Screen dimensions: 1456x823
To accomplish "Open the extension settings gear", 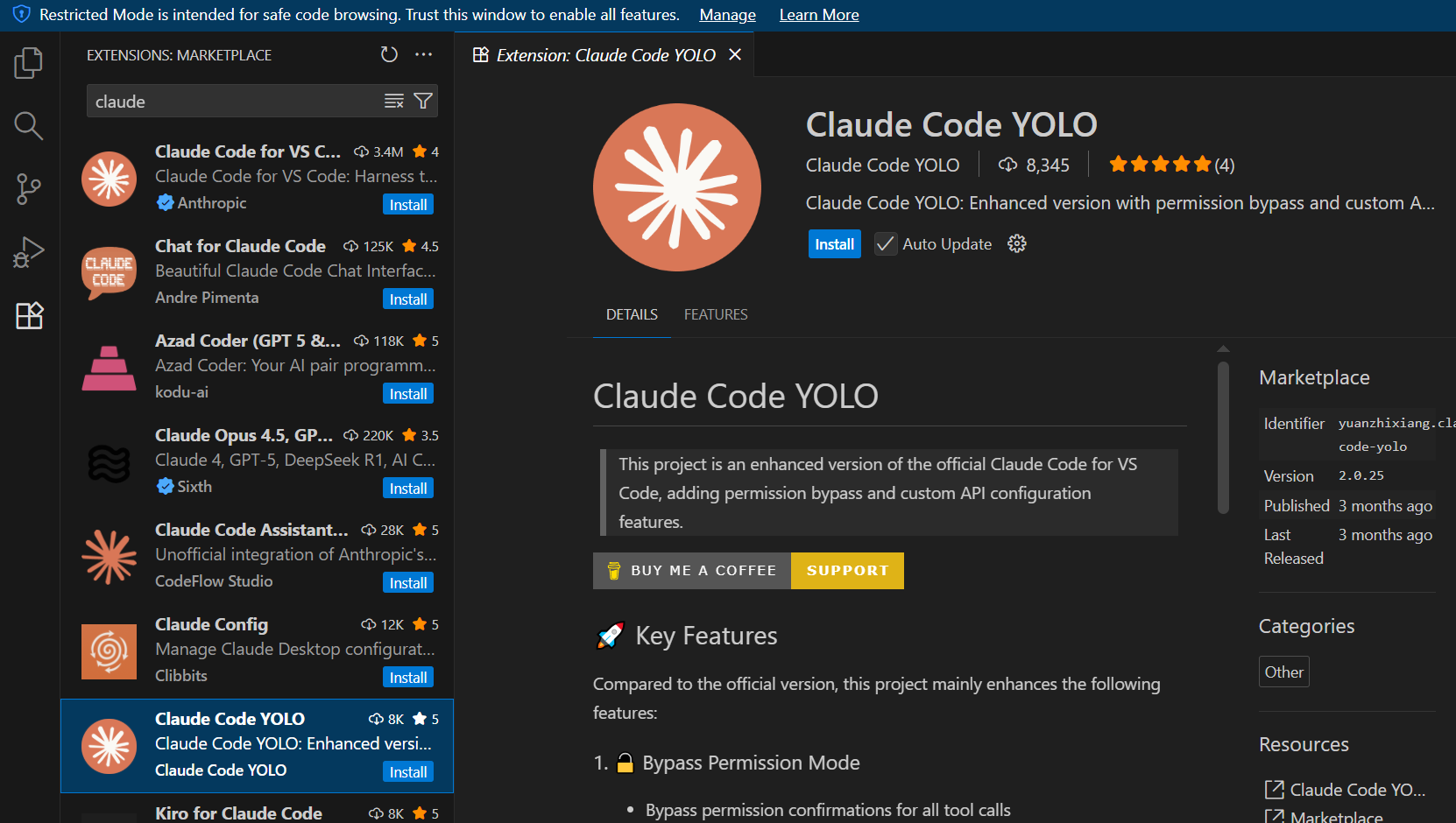I will pyautogui.click(x=1016, y=243).
